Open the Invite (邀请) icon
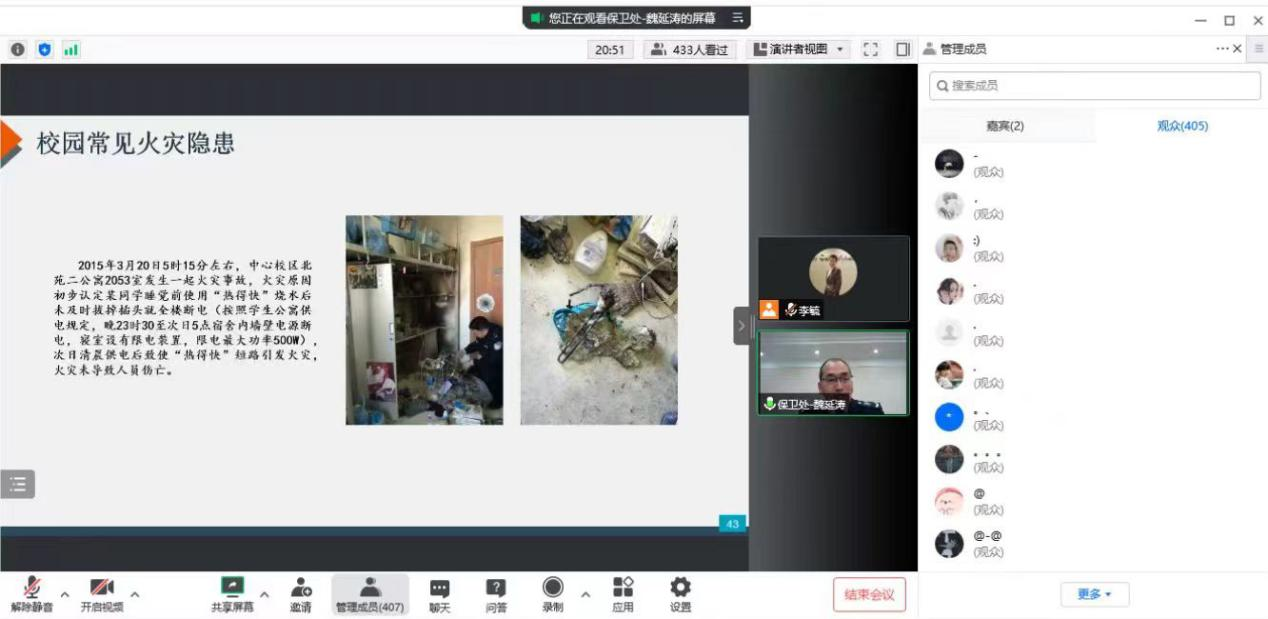This screenshot has width=1268, height=619. tap(300, 594)
